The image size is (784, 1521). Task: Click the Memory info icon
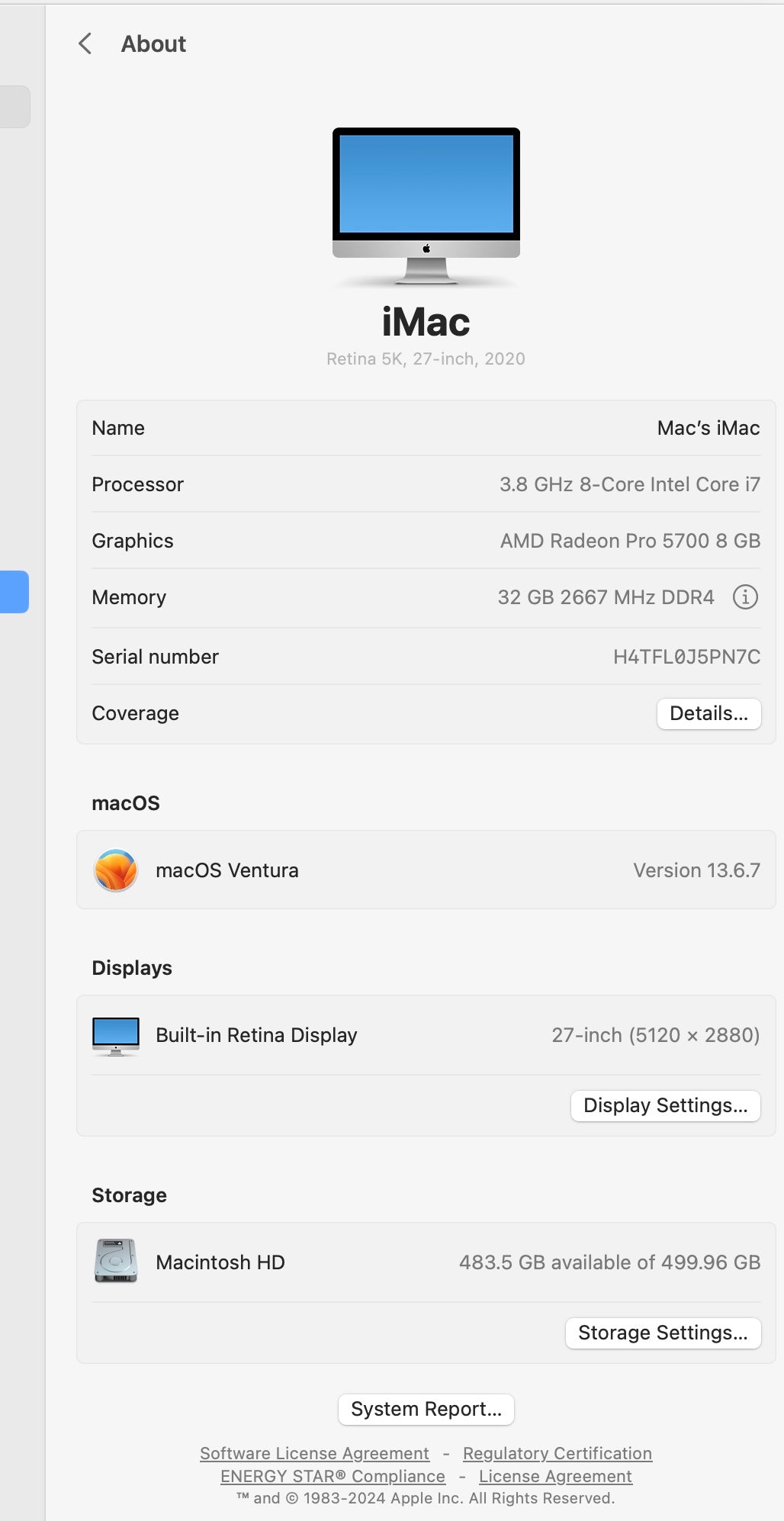745,597
